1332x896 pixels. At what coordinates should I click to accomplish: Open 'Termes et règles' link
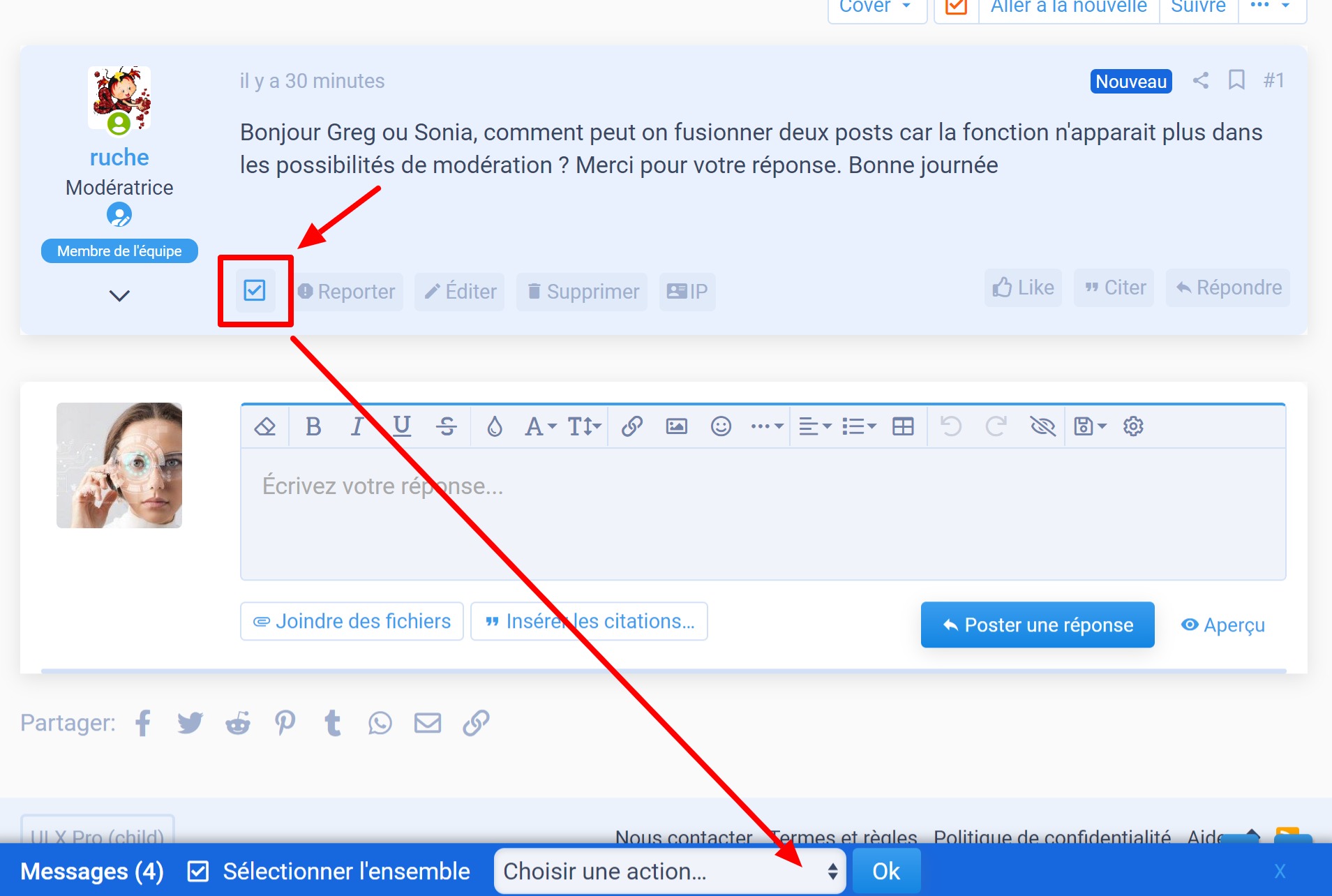tap(845, 837)
